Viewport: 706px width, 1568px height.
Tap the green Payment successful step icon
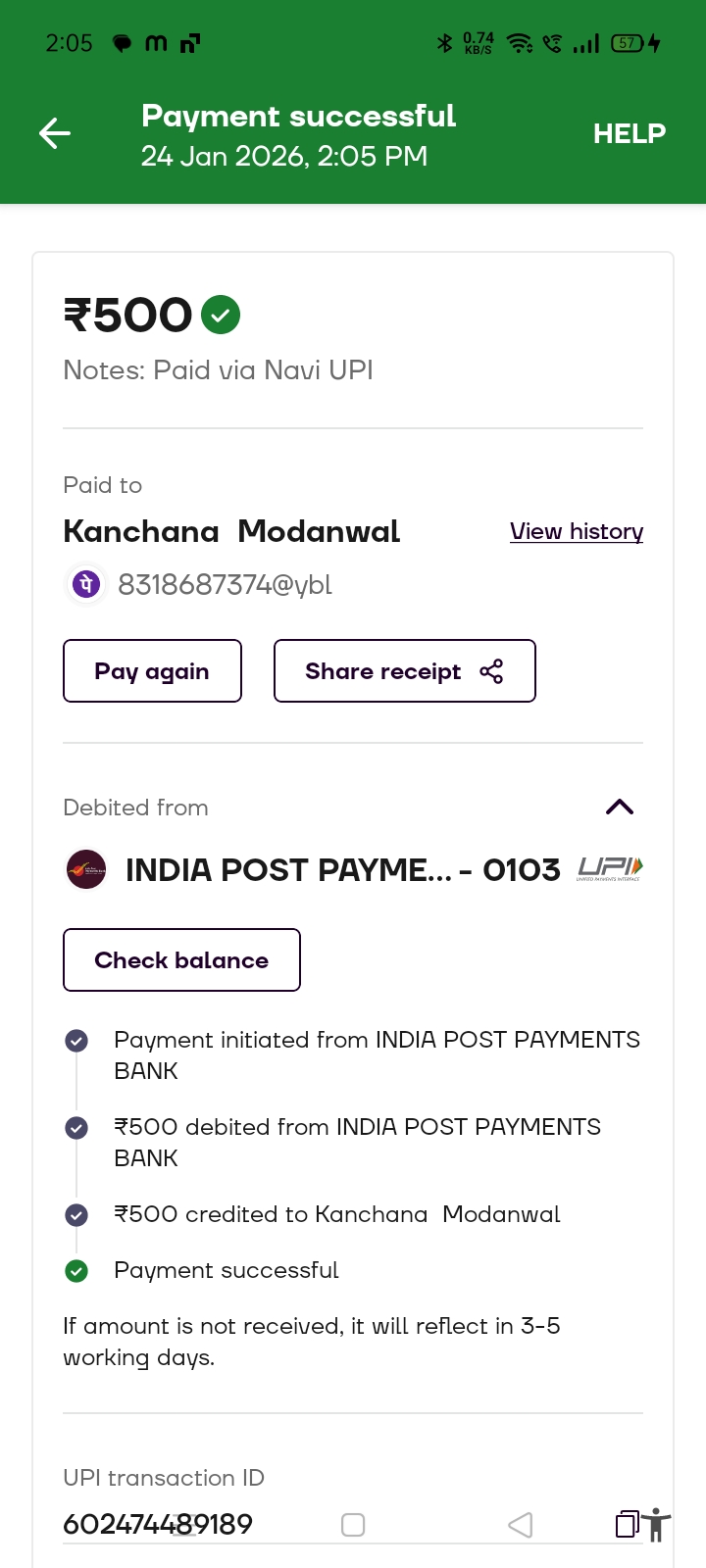pyautogui.click(x=76, y=1271)
